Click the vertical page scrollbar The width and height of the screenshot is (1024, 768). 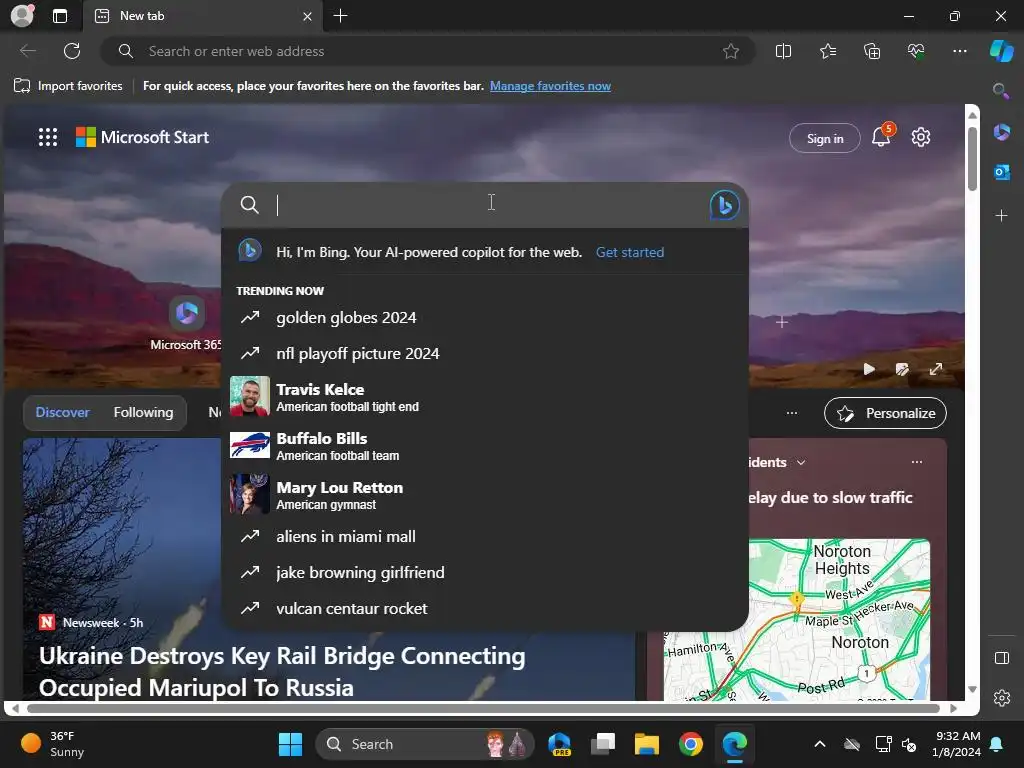point(972,159)
